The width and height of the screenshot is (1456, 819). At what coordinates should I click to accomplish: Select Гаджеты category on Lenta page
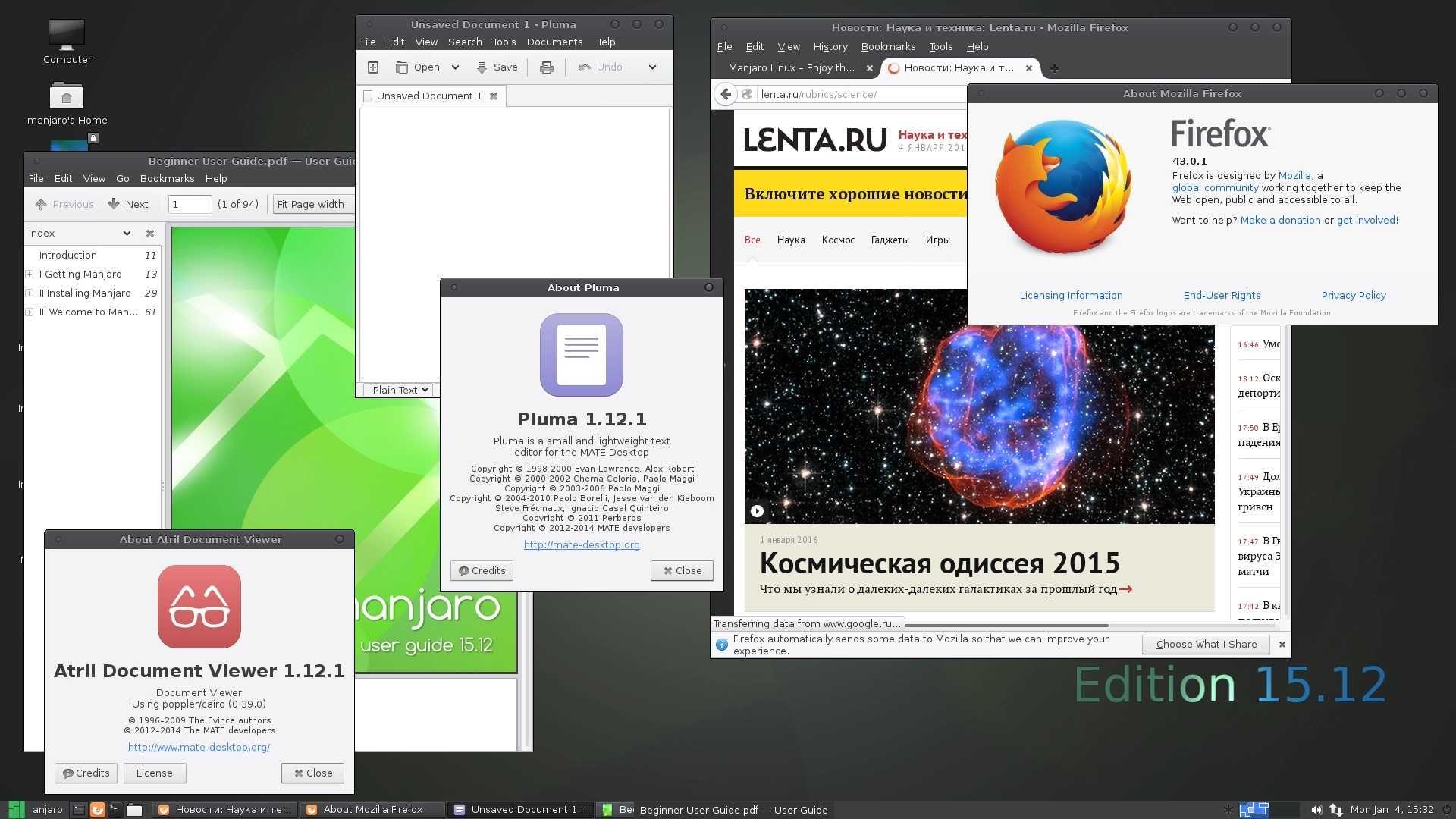890,240
